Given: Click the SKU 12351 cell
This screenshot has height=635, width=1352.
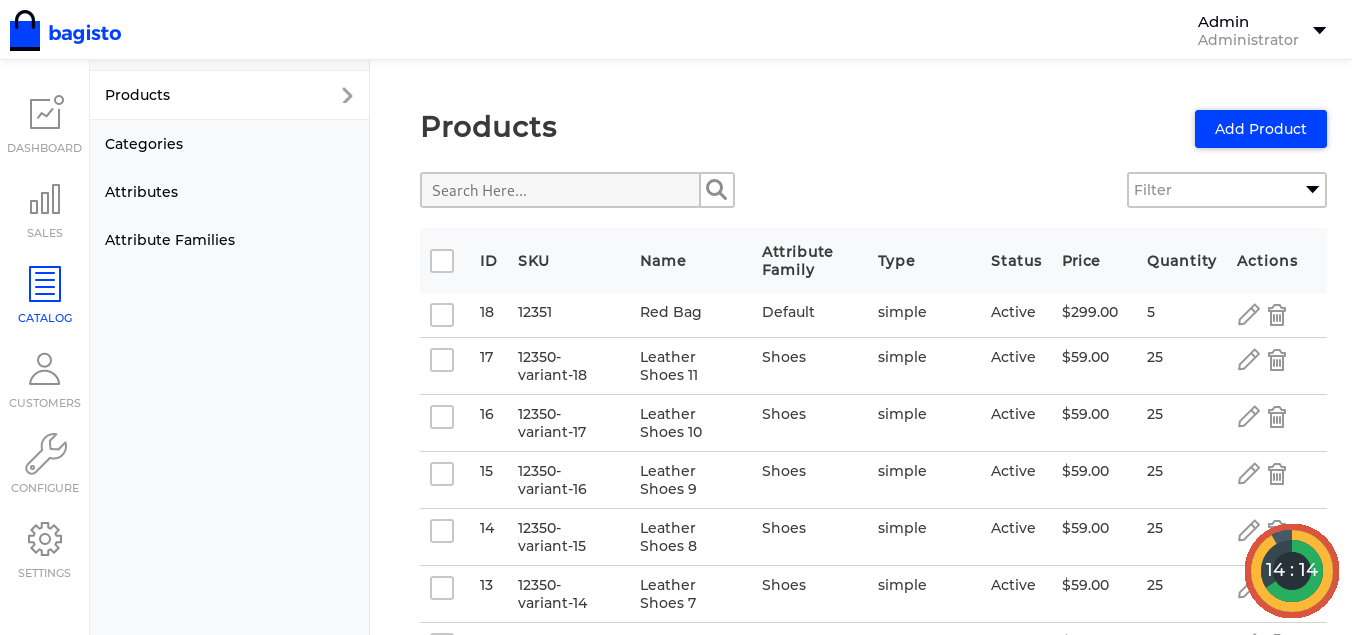Looking at the screenshot, I should 535,312.
